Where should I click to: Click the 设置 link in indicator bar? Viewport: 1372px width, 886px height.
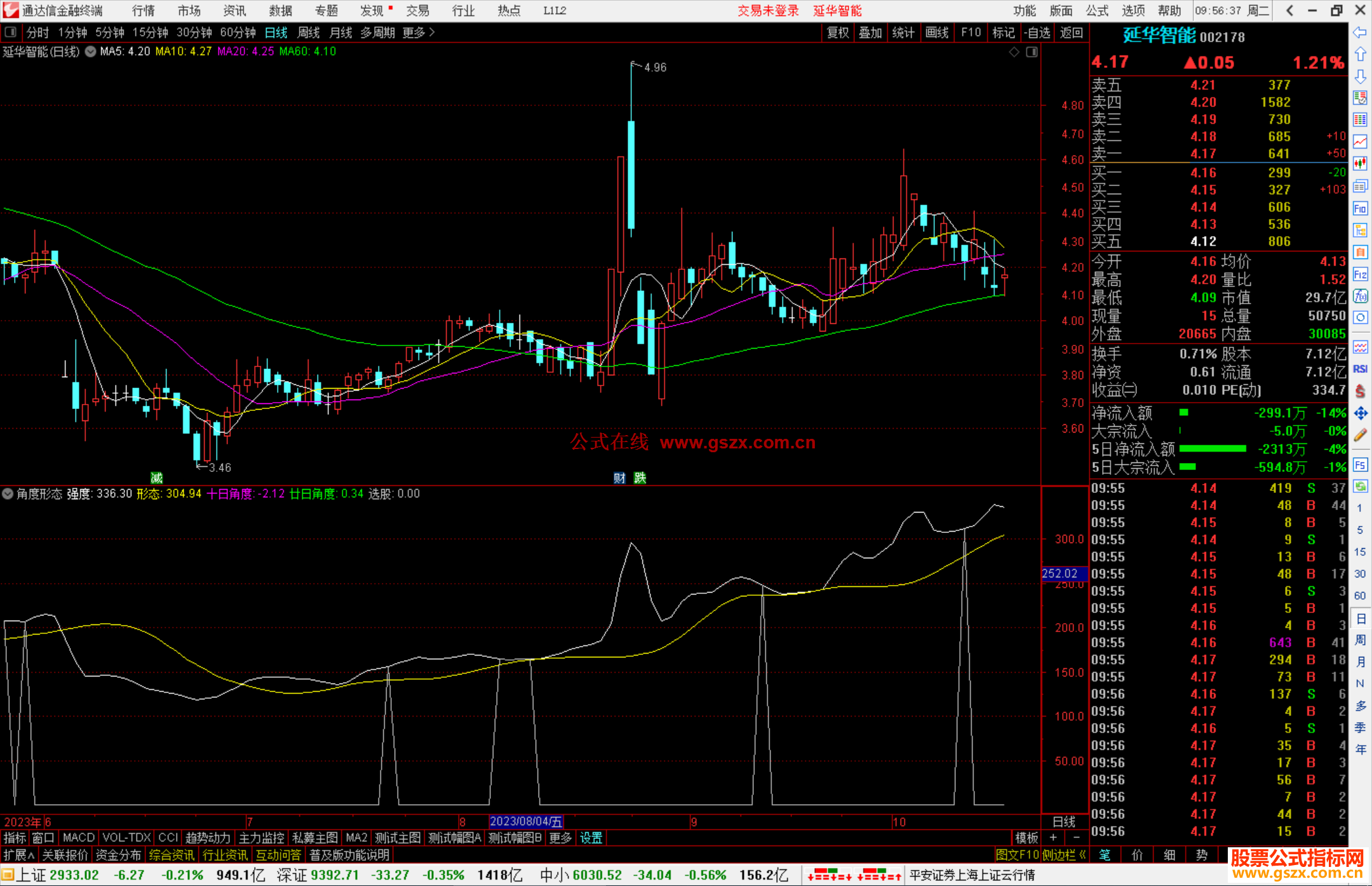pos(591,838)
